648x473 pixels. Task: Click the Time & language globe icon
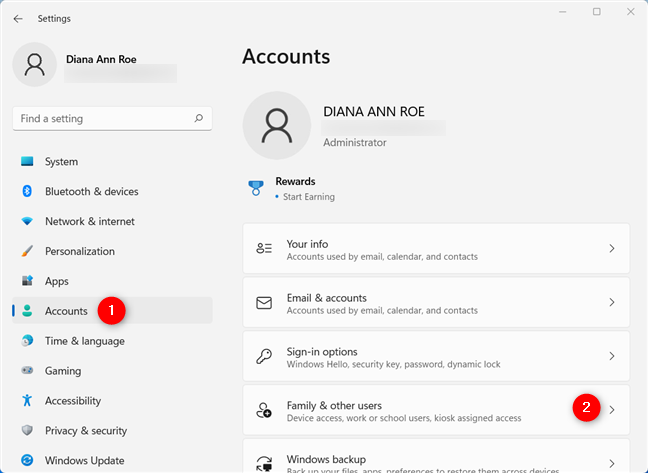(27, 341)
